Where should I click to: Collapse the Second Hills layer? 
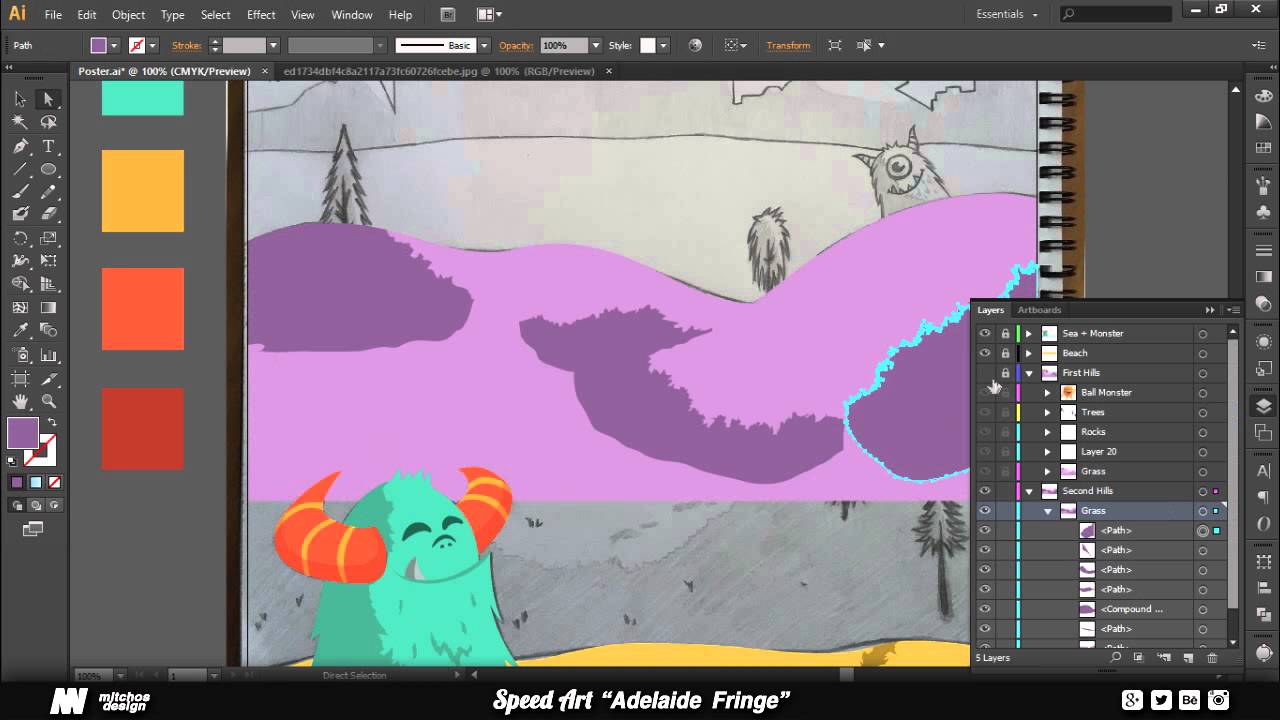1028,491
